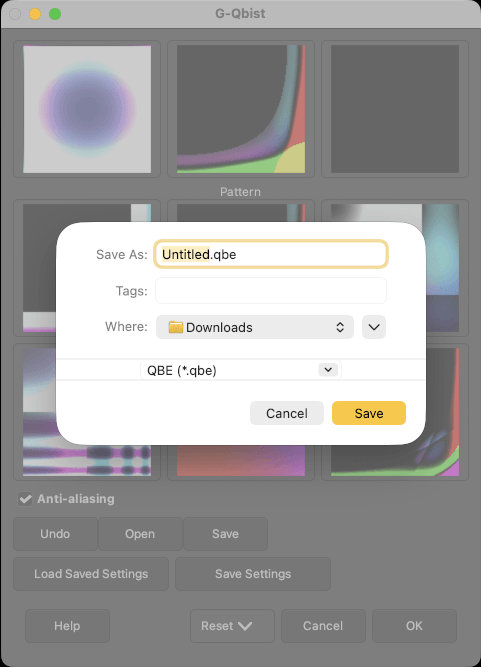
Task: Click the Save As filename field
Action: click(x=271, y=254)
